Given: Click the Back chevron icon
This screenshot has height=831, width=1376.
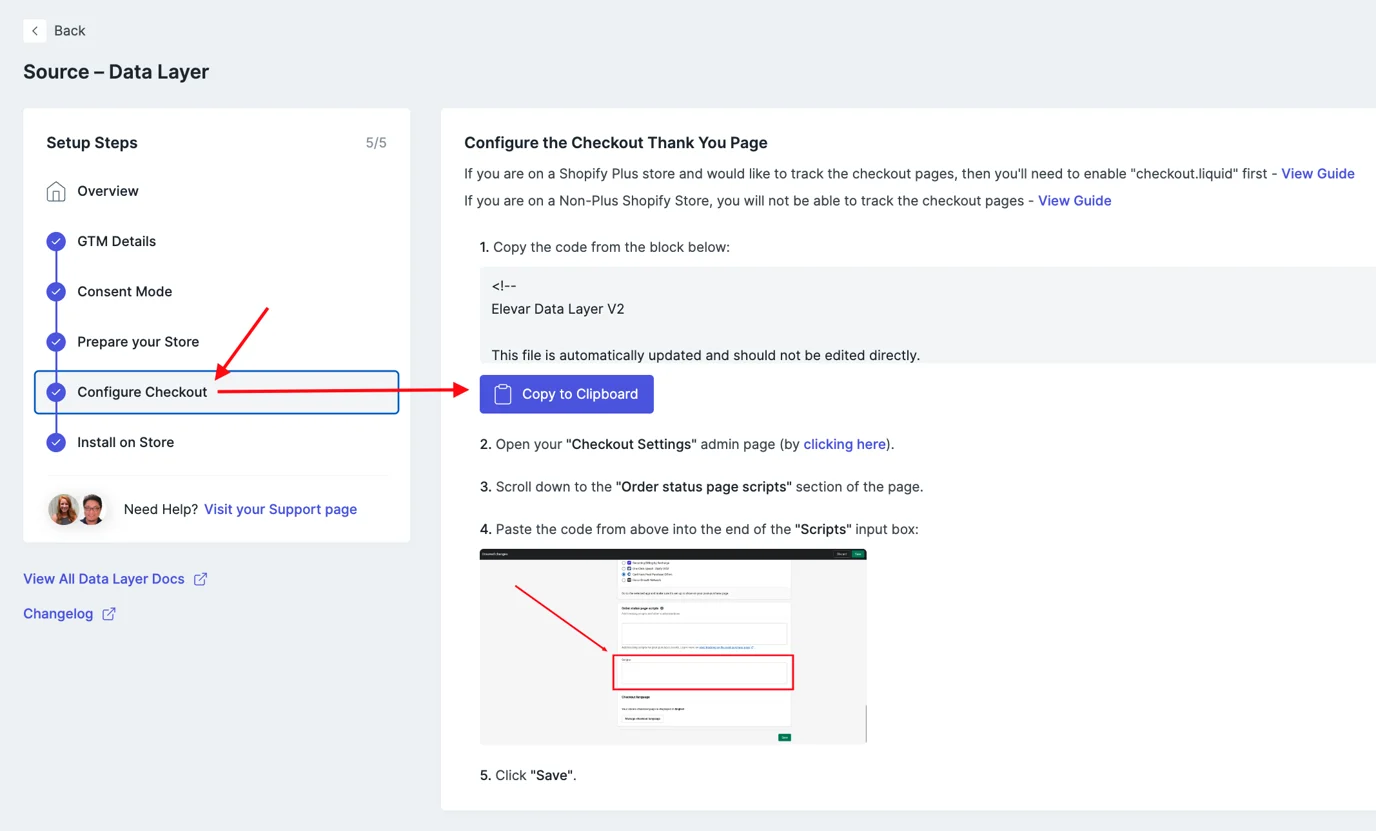Looking at the screenshot, I should tap(35, 31).
